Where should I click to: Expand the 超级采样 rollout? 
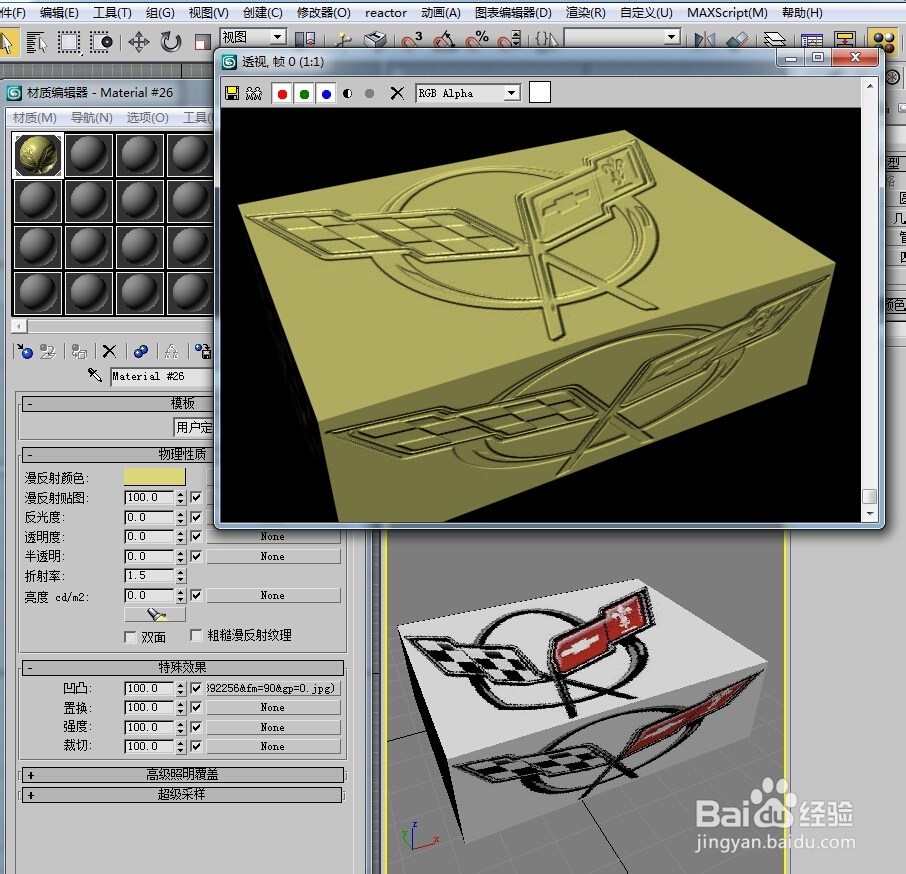pyautogui.click(x=183, y=795)
